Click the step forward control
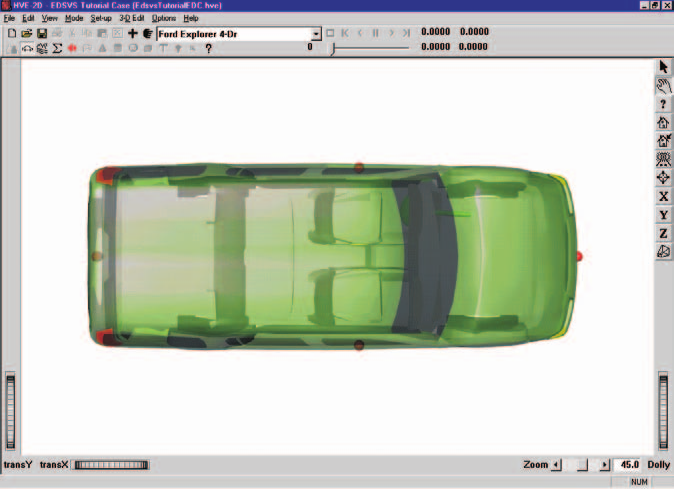The width and height of the screenshot is (674, 489). (x=391, y=33)
